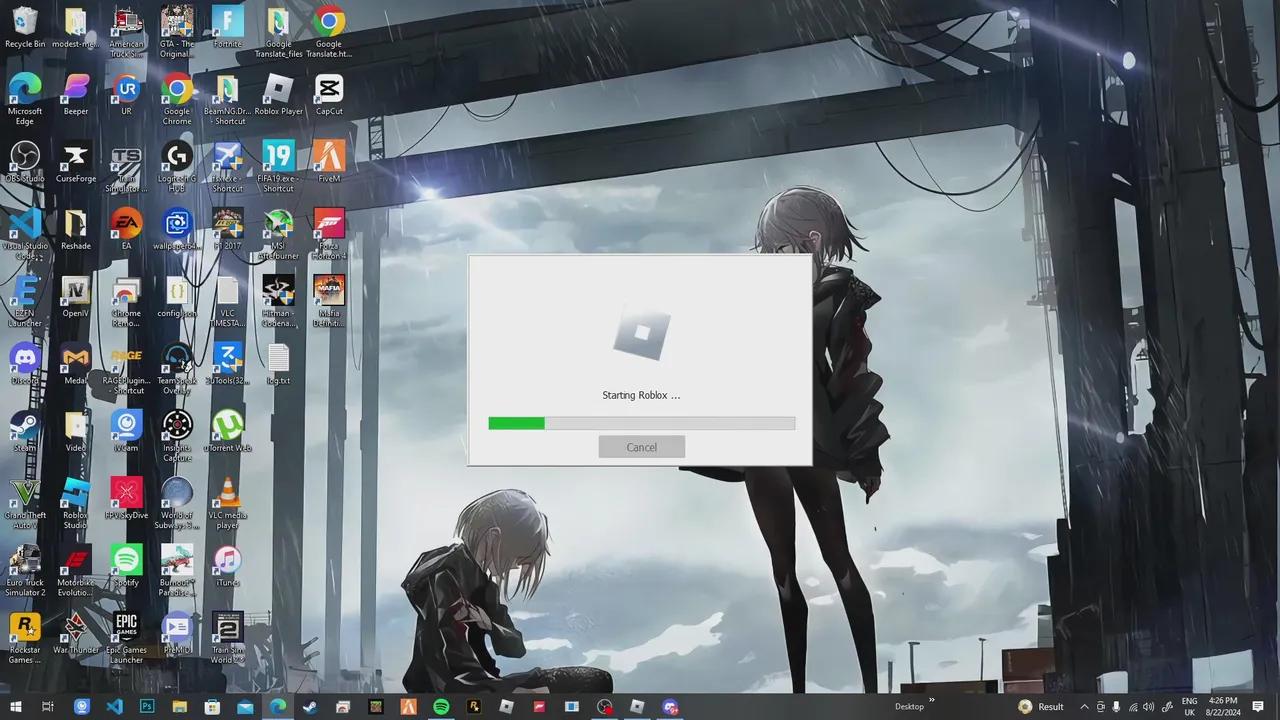Select the MSI Afterburner desktop icon
Image resolution: width=1280 pixels, height=720 pixels.
[278, 235]
